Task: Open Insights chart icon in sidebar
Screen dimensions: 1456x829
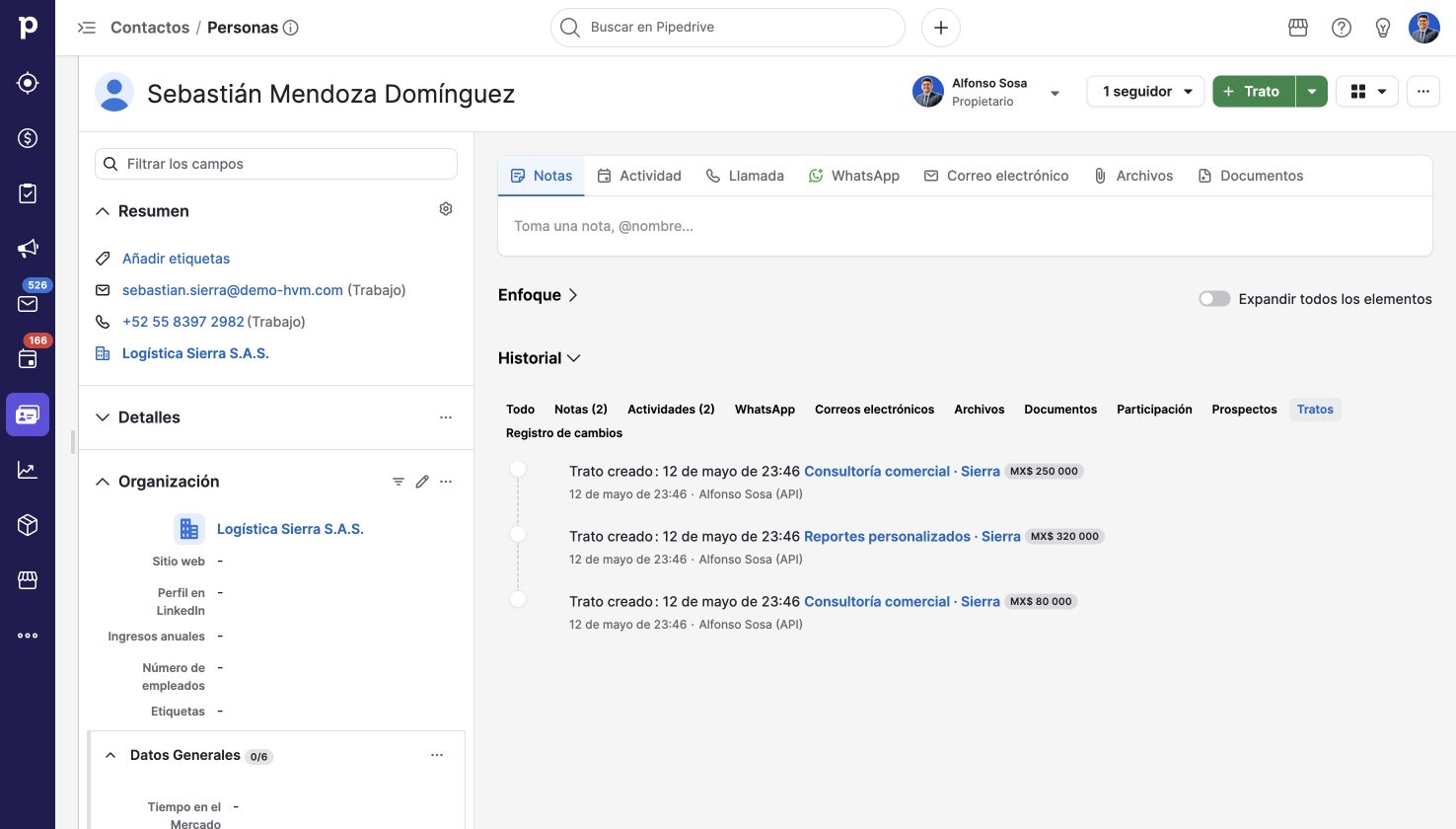Action: [x=28, y=470]
